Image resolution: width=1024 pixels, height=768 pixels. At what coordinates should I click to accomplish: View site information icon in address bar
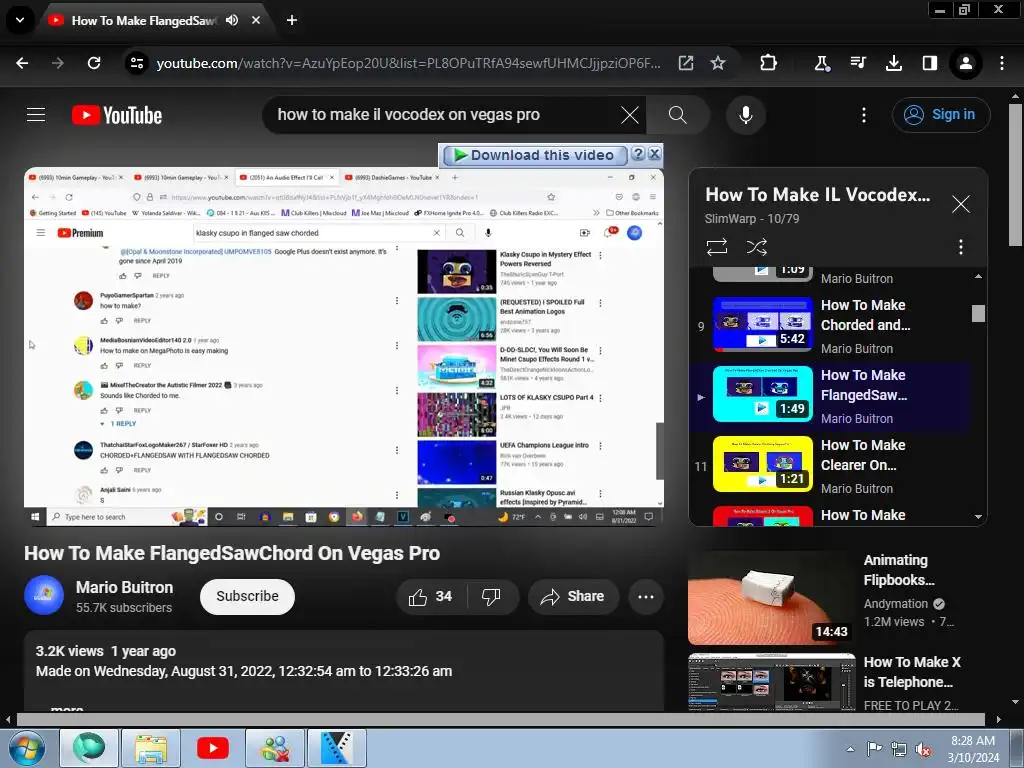coord(137,63)
